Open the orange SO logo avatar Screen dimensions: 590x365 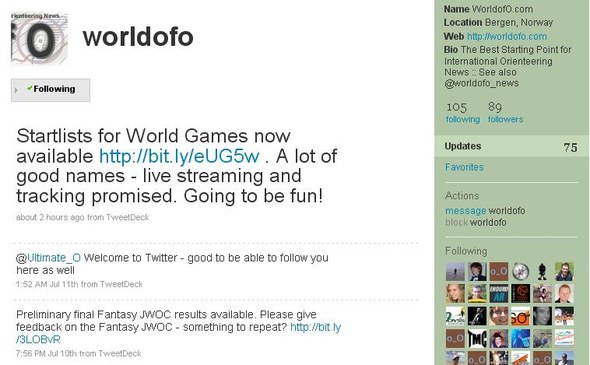520,316
